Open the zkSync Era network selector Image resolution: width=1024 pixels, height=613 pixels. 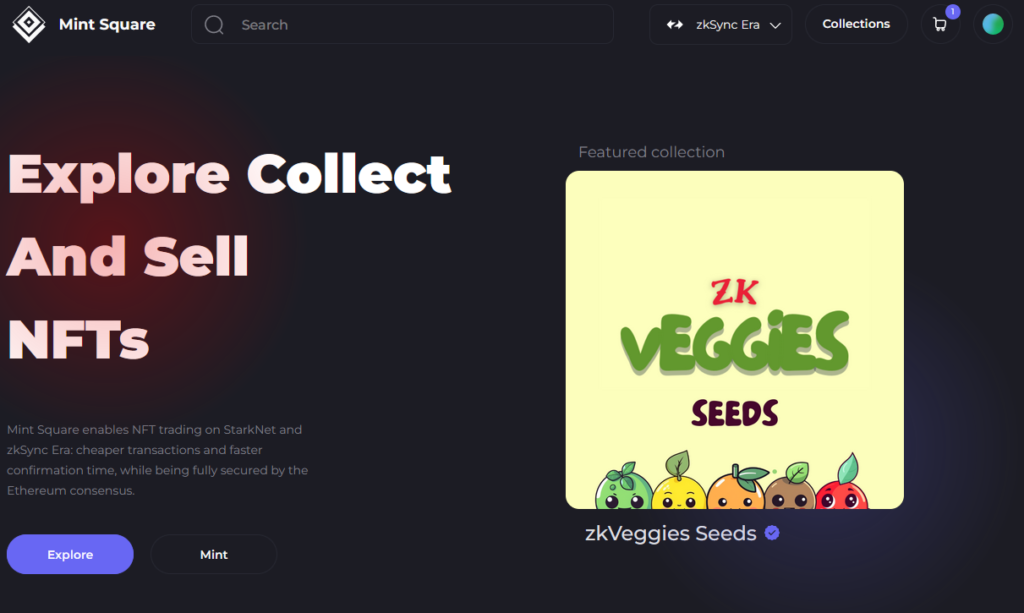coord(720,25)
